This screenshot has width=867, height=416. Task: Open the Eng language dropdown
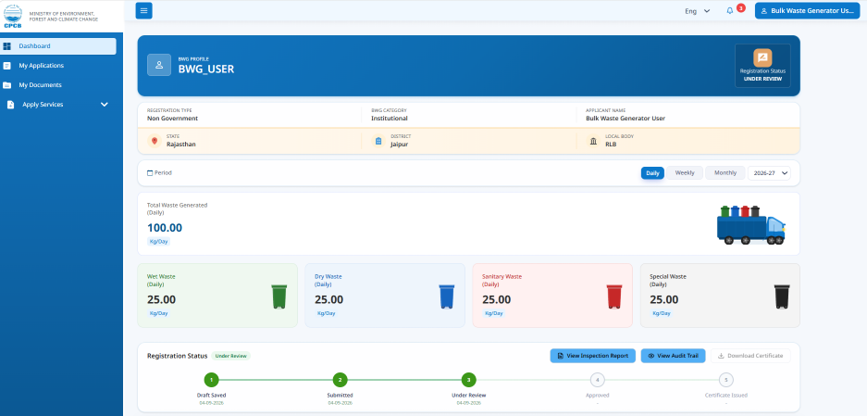[697, 11]
